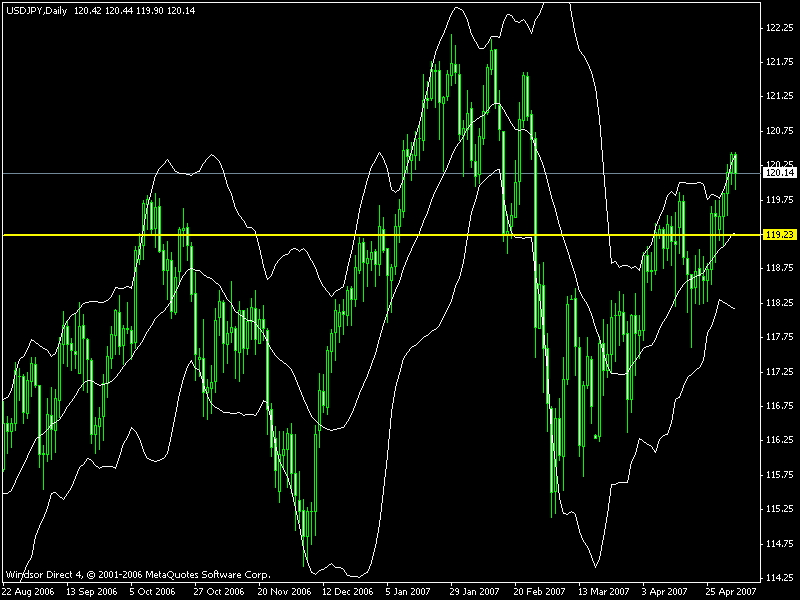Select the yellow horizontal line at 119.23
The height and width of the screenshot is (600, 800).
(382, 235)
